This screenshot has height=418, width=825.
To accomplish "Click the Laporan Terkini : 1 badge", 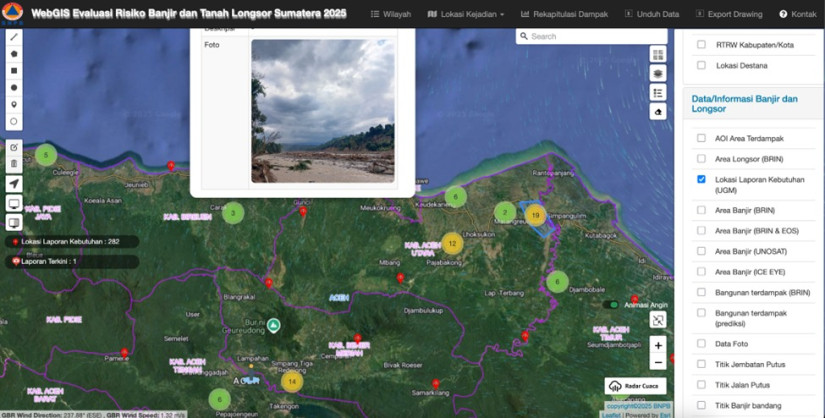I will click(72, 261).
